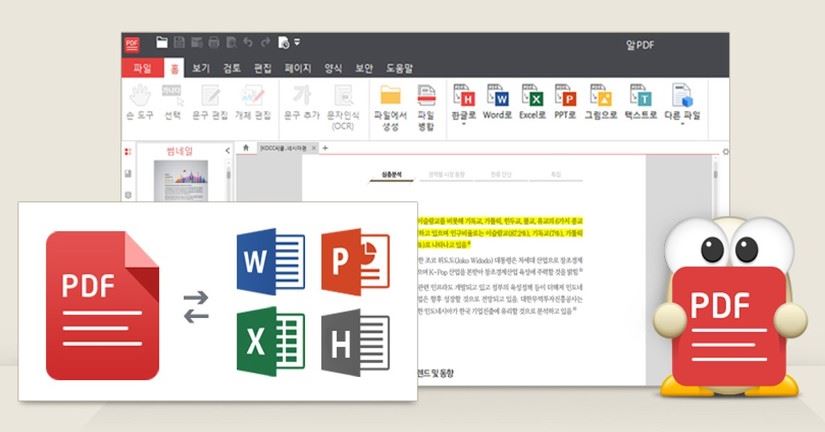Open the 파일 menu tab

tap(142, 68)
